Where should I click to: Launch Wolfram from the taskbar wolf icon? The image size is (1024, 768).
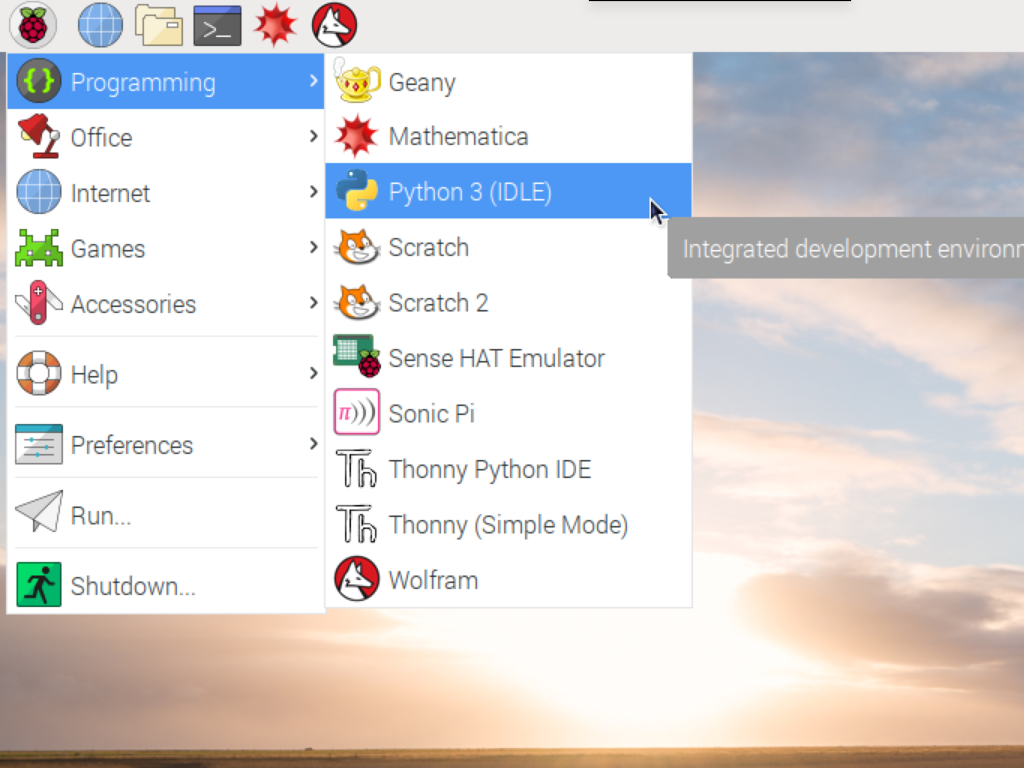click(x=334, y=25)
